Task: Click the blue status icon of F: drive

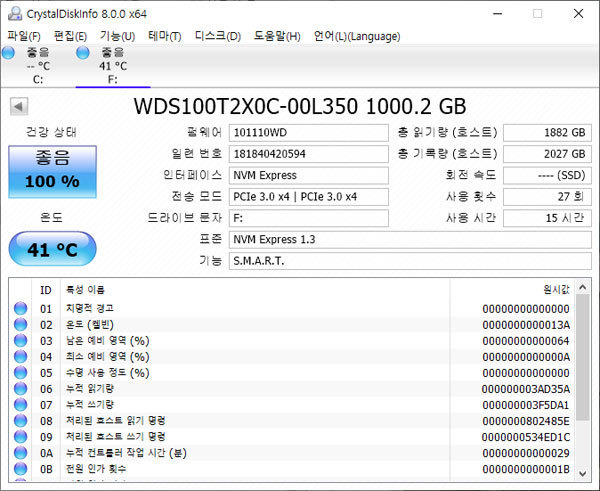Action: [x=83, y=52]
